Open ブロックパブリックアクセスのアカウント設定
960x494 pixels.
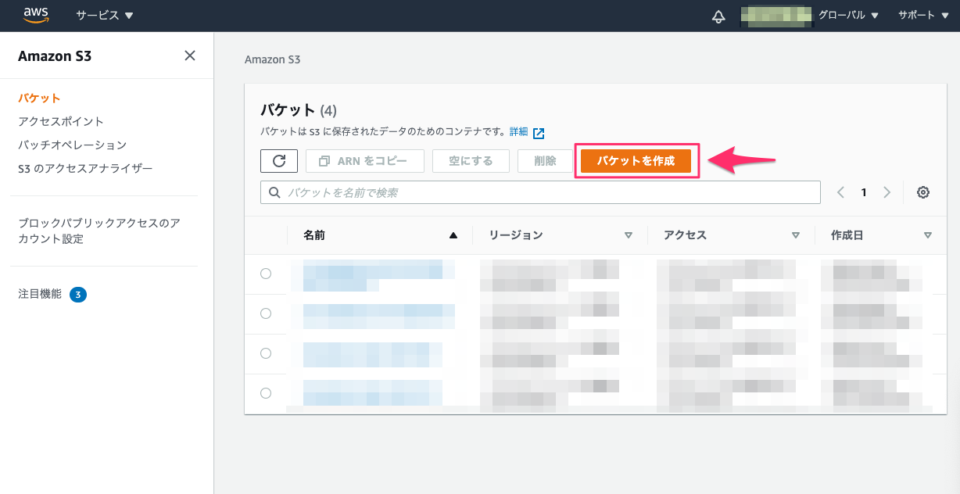pos(99,231)
